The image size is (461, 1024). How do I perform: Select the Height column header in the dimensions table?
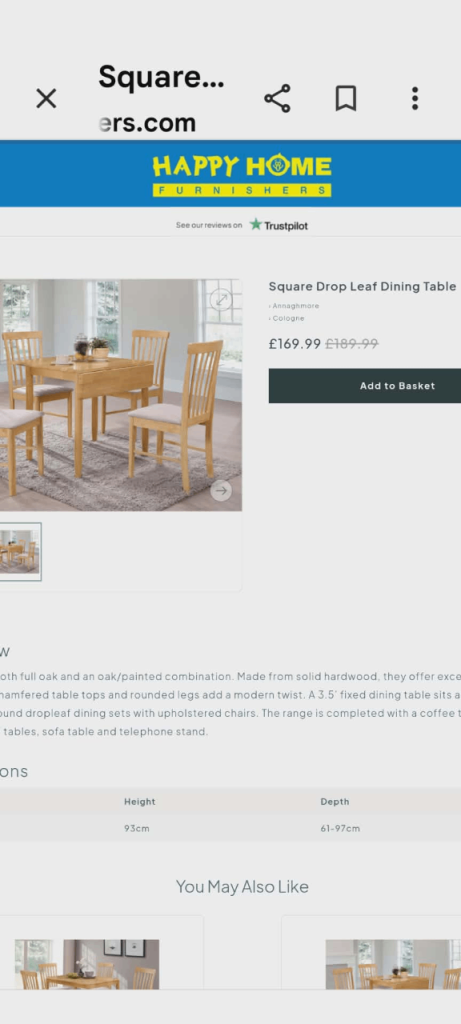140,801
